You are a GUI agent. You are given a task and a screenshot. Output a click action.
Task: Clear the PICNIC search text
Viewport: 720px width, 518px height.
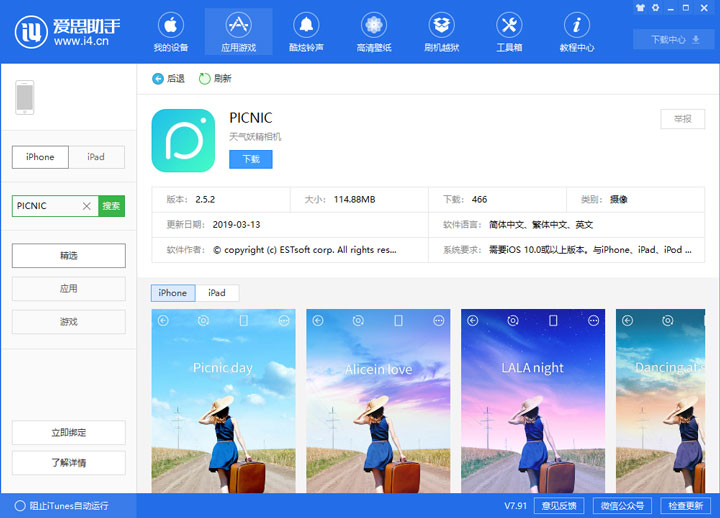click(x=86, y=206)
